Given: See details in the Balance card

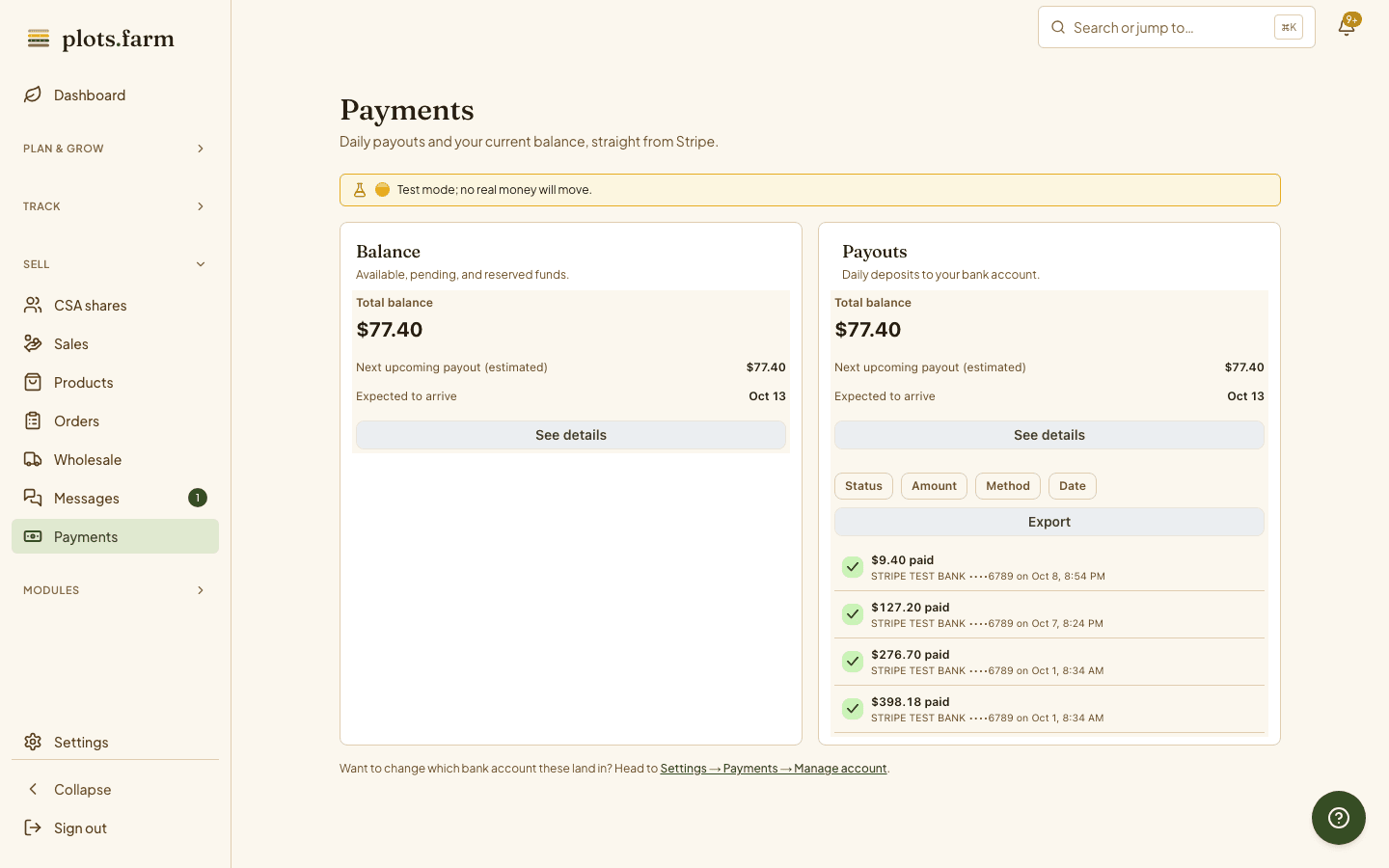Looking at the screenshot, I should point(571,435).
